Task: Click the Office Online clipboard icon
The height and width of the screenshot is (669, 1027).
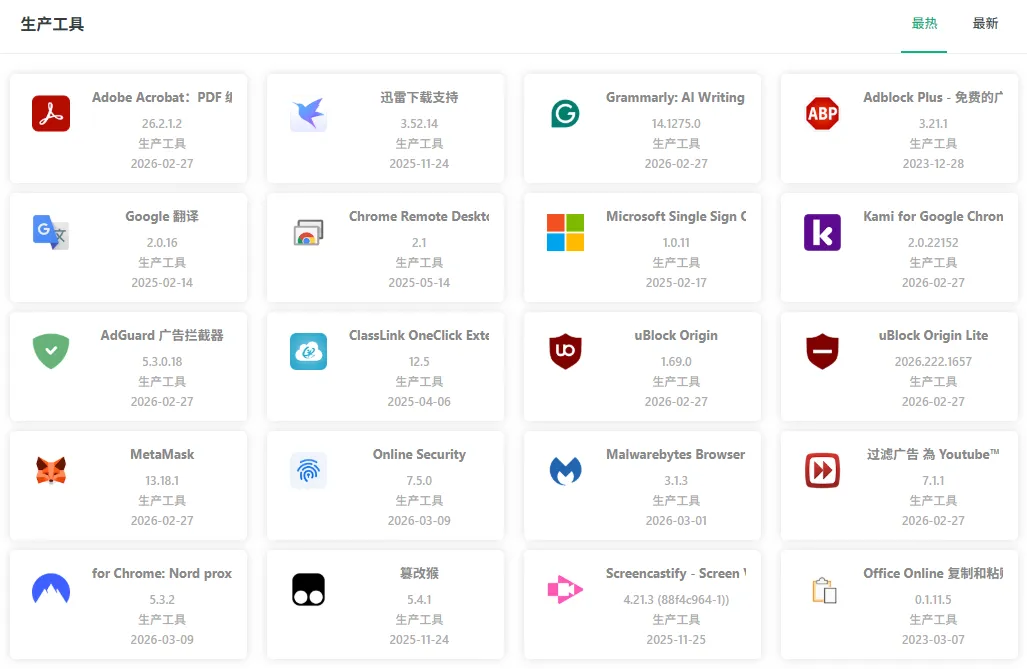Action: point(824,590)
